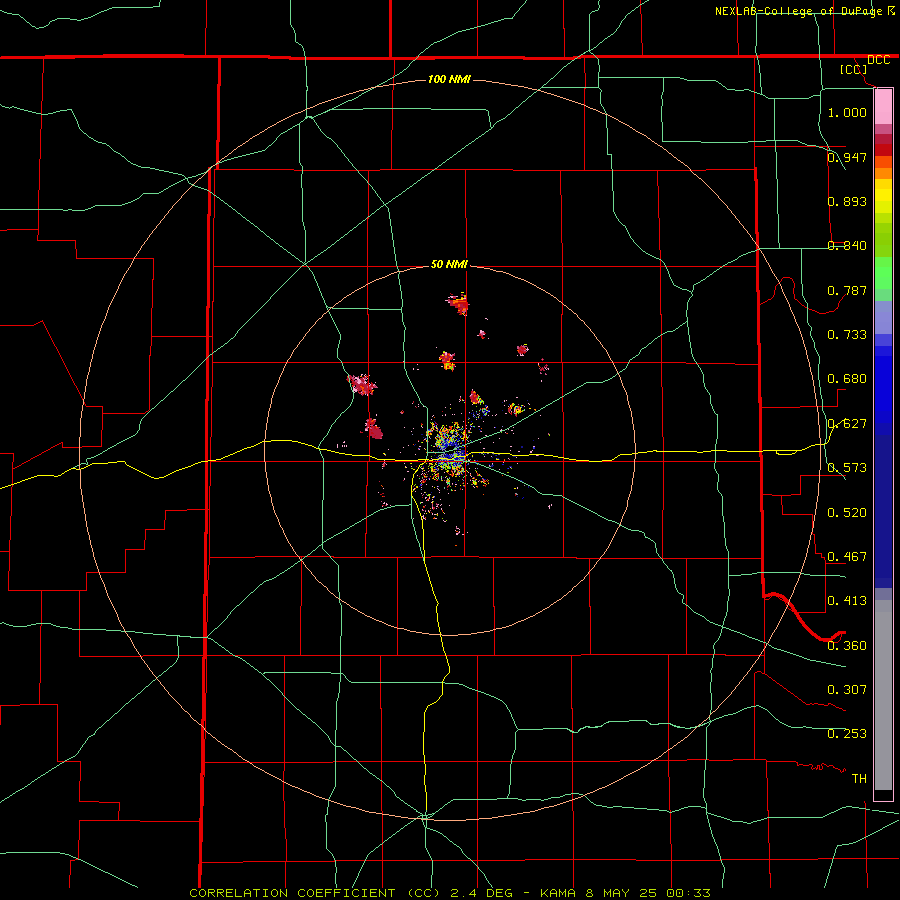Viewport: 900px width, 900px height.
Task: Click the 0.947 legend value
Action: pyautogui.click(x=847, y=157)
